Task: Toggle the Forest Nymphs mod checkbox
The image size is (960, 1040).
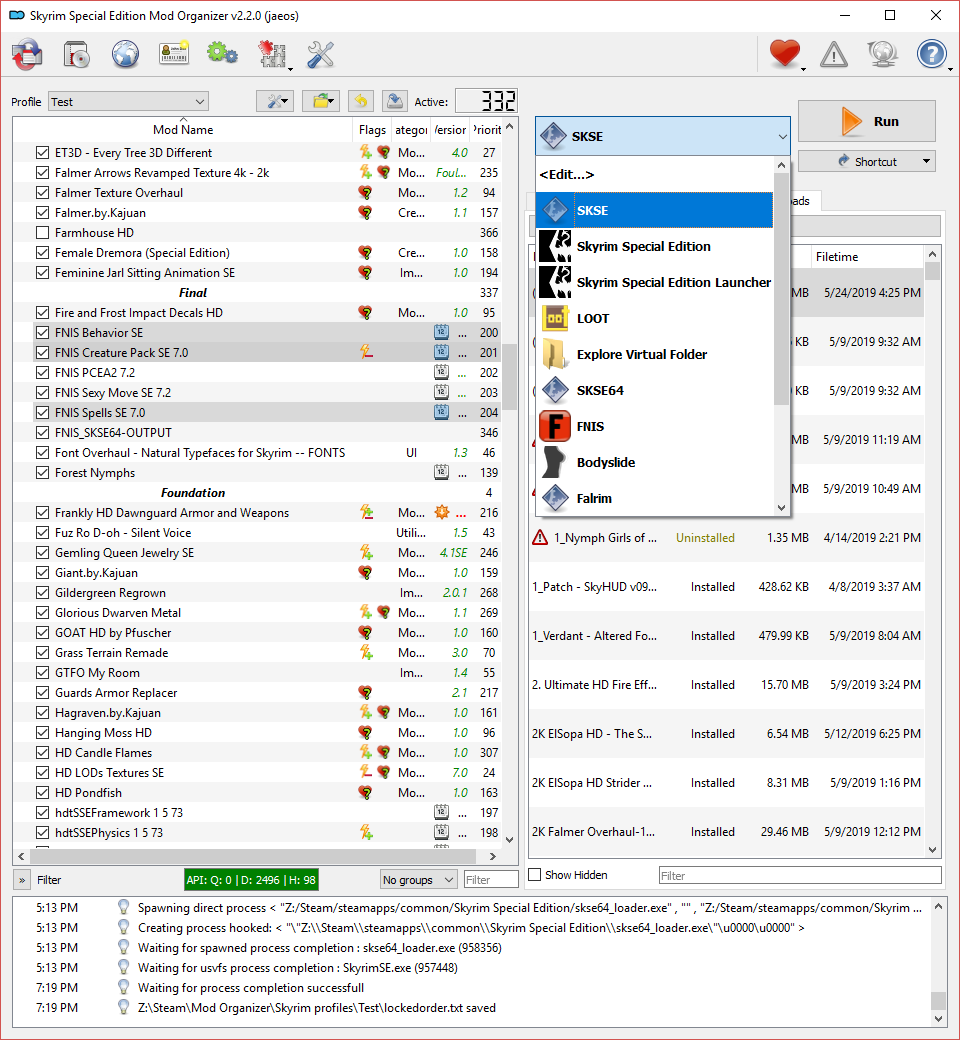Action: [x=42, y=473]
